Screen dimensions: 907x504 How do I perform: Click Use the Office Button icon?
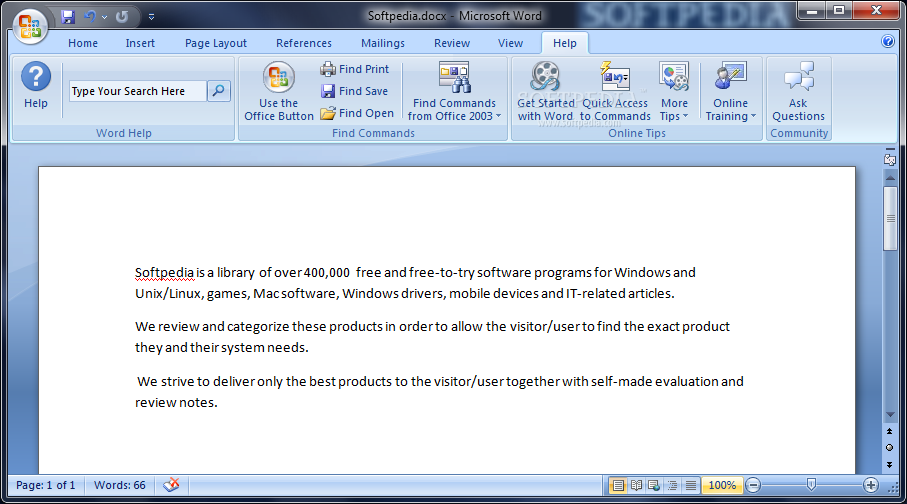[279, 91]
